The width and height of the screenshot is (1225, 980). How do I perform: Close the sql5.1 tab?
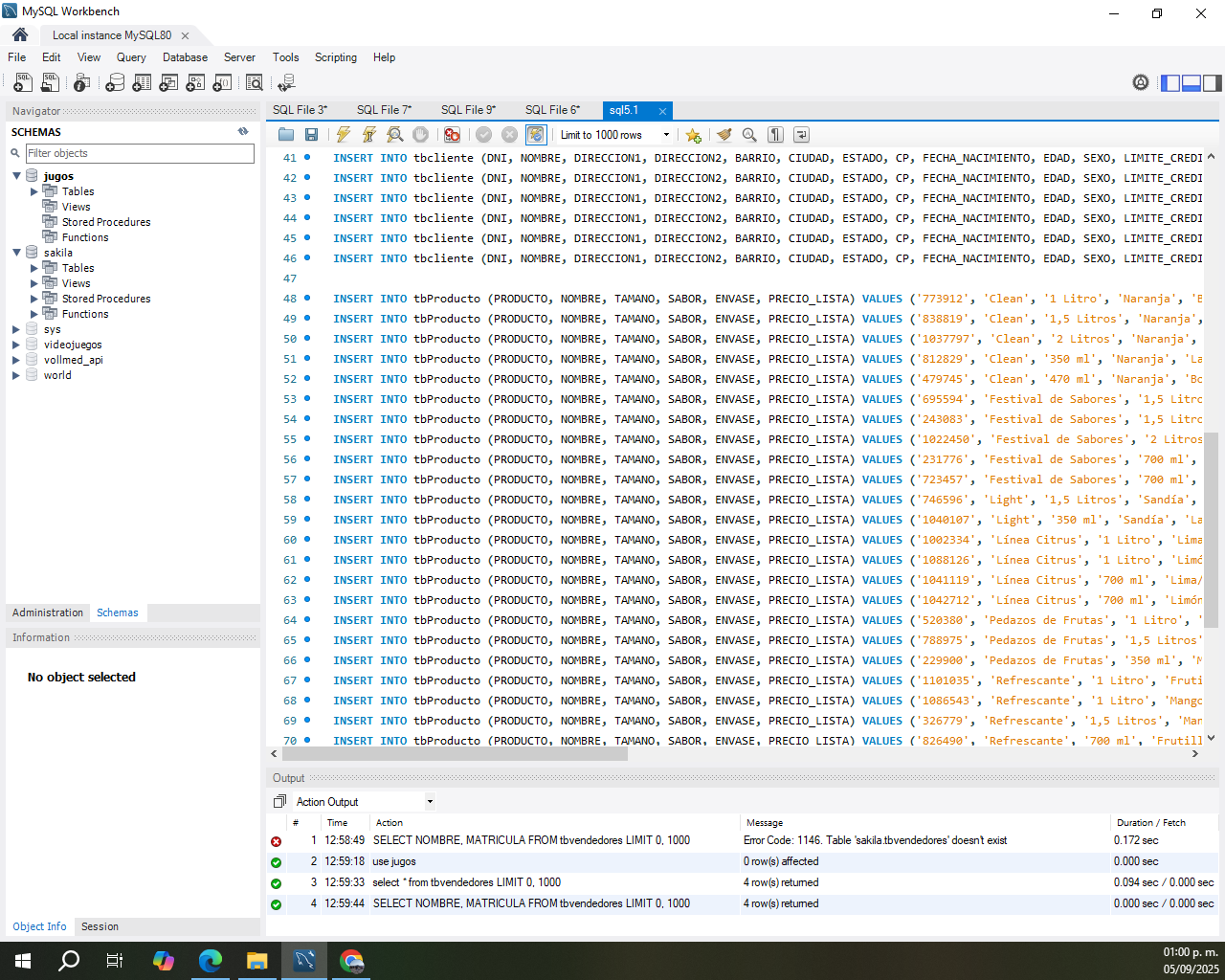pyautogui.click(x=662, y=111)
